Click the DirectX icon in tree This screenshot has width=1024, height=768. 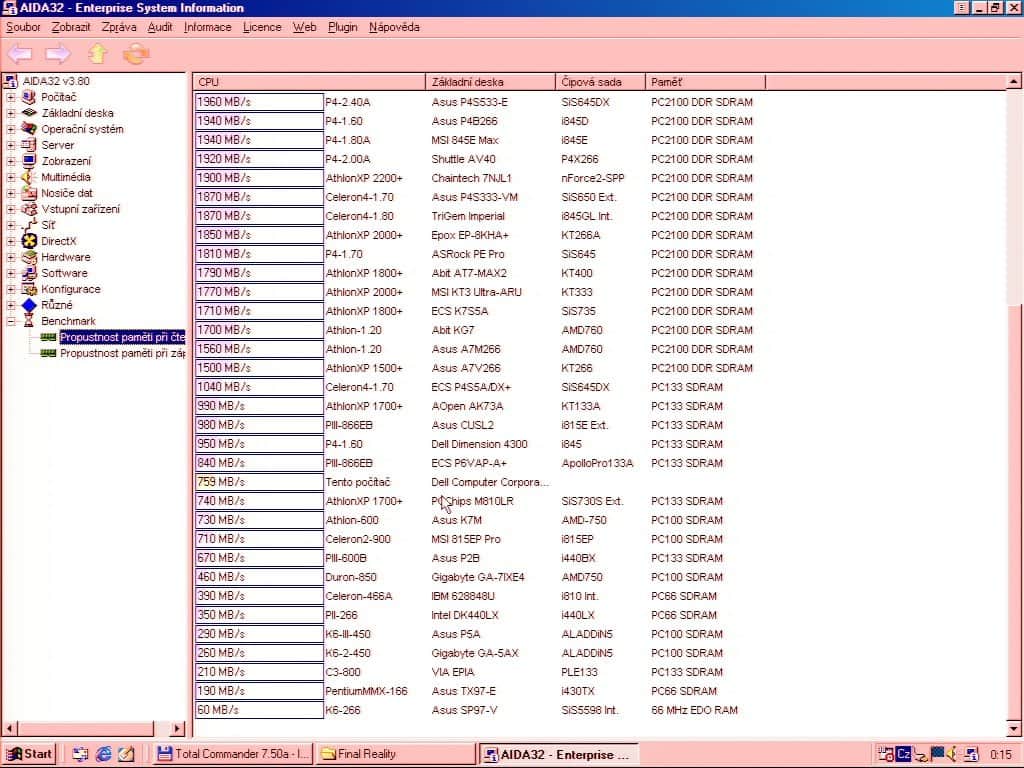tap(29, 241)
